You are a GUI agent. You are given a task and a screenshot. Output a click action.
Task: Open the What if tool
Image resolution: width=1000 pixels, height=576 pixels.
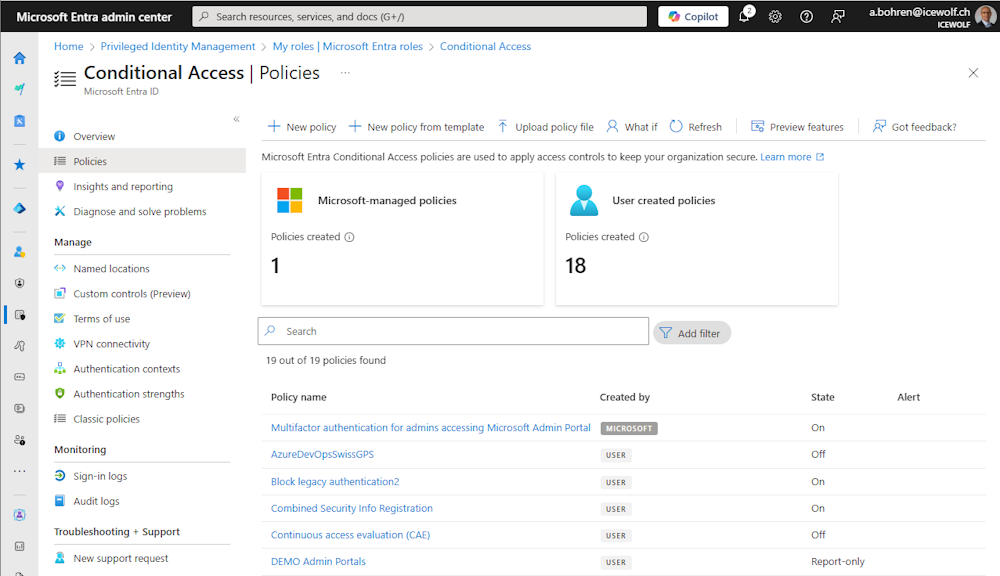coord(631,127)
